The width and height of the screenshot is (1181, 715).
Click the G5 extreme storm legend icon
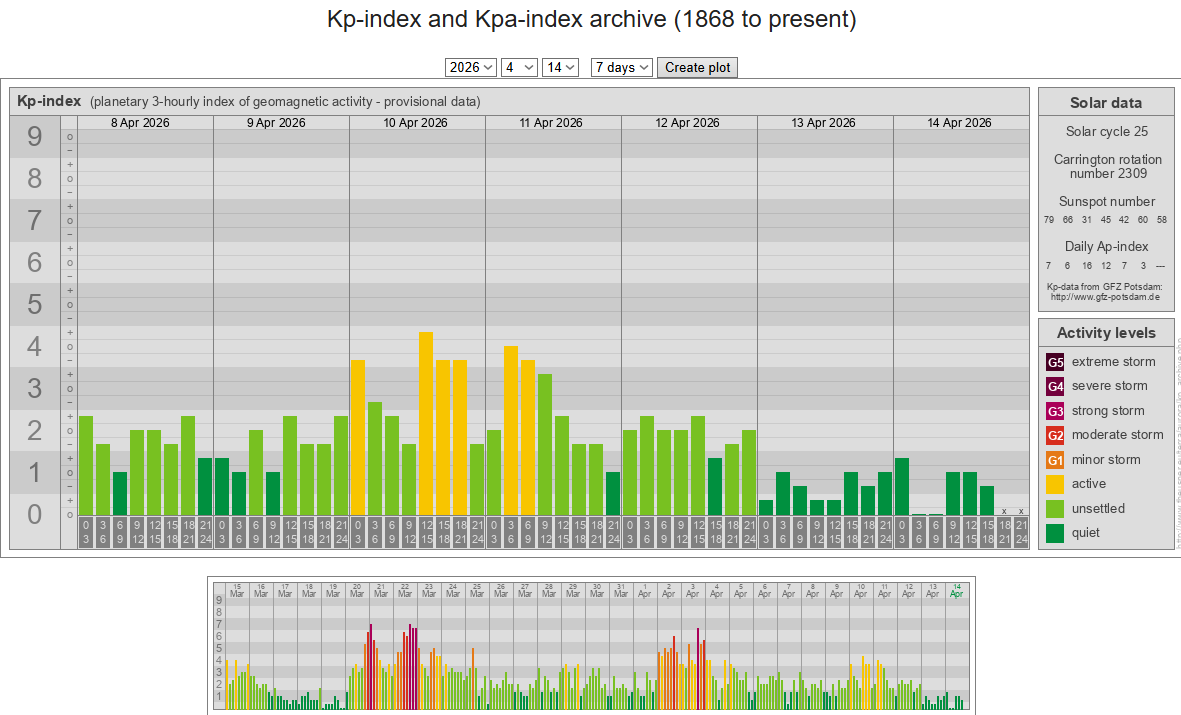[1055, 362]
